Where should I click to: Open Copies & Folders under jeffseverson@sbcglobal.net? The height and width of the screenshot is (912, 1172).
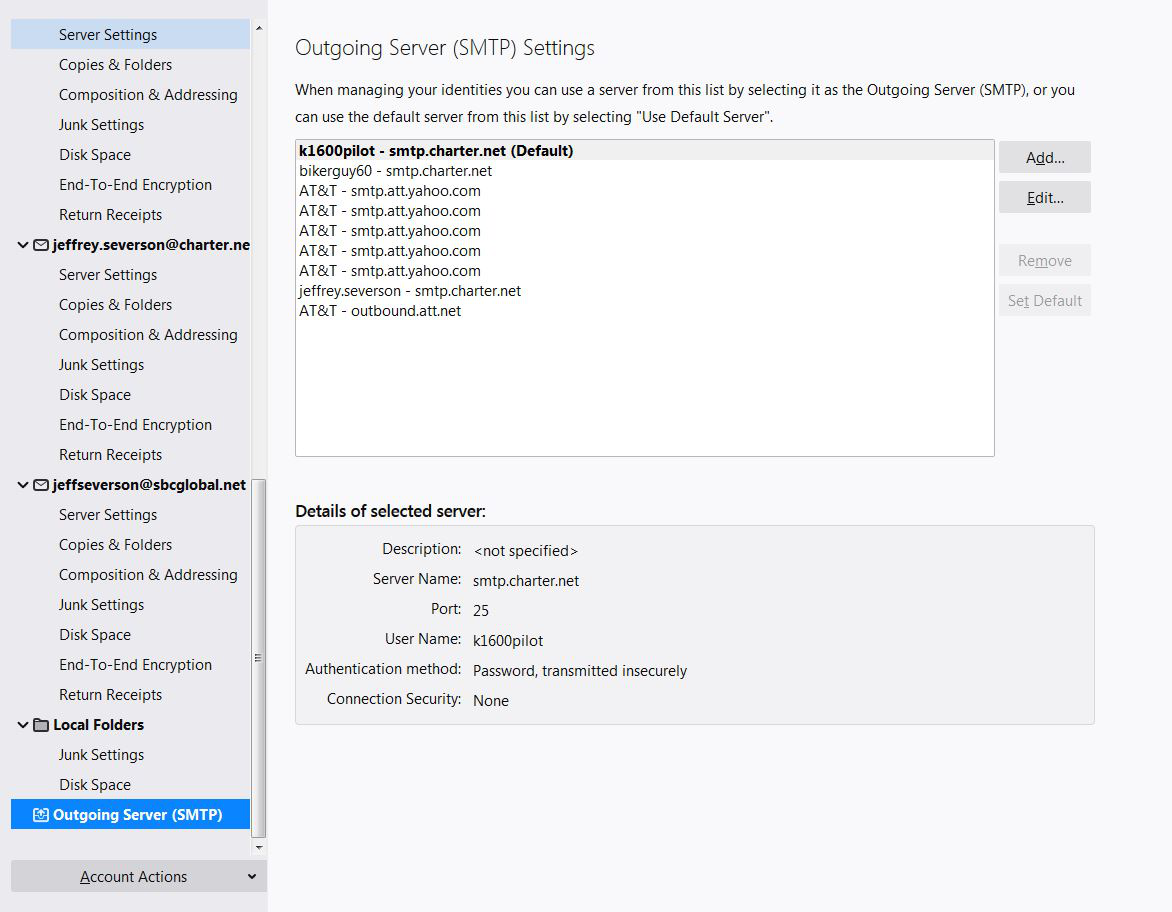[x=115, y=545]
